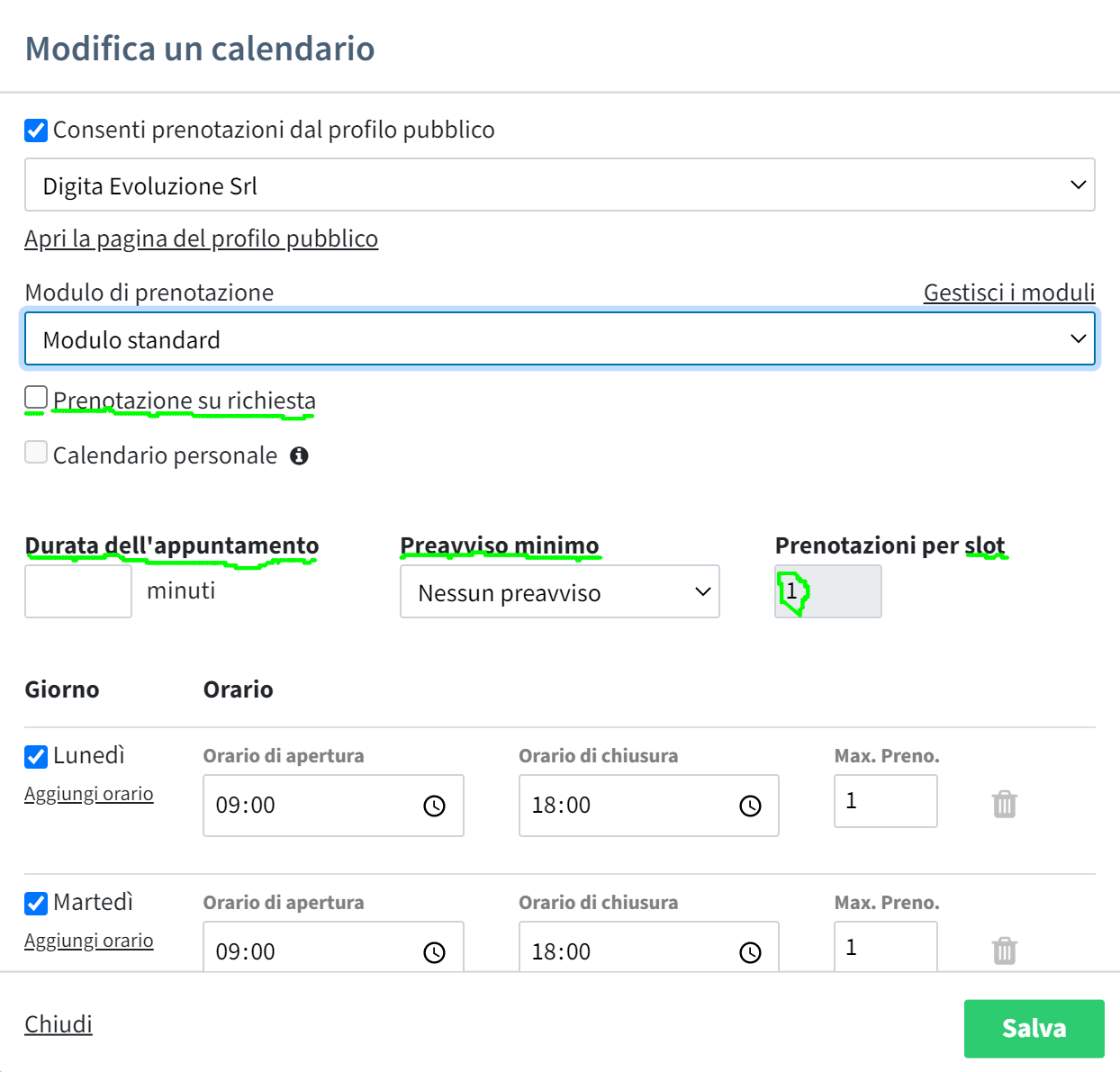Click Chiudi to close the dialog

59,1024
